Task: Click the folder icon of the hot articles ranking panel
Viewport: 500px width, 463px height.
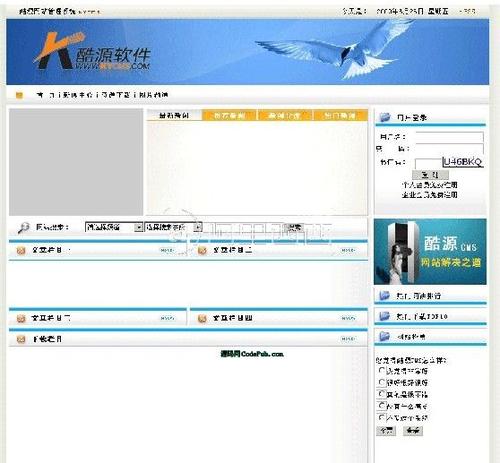Action: [385, 295]
